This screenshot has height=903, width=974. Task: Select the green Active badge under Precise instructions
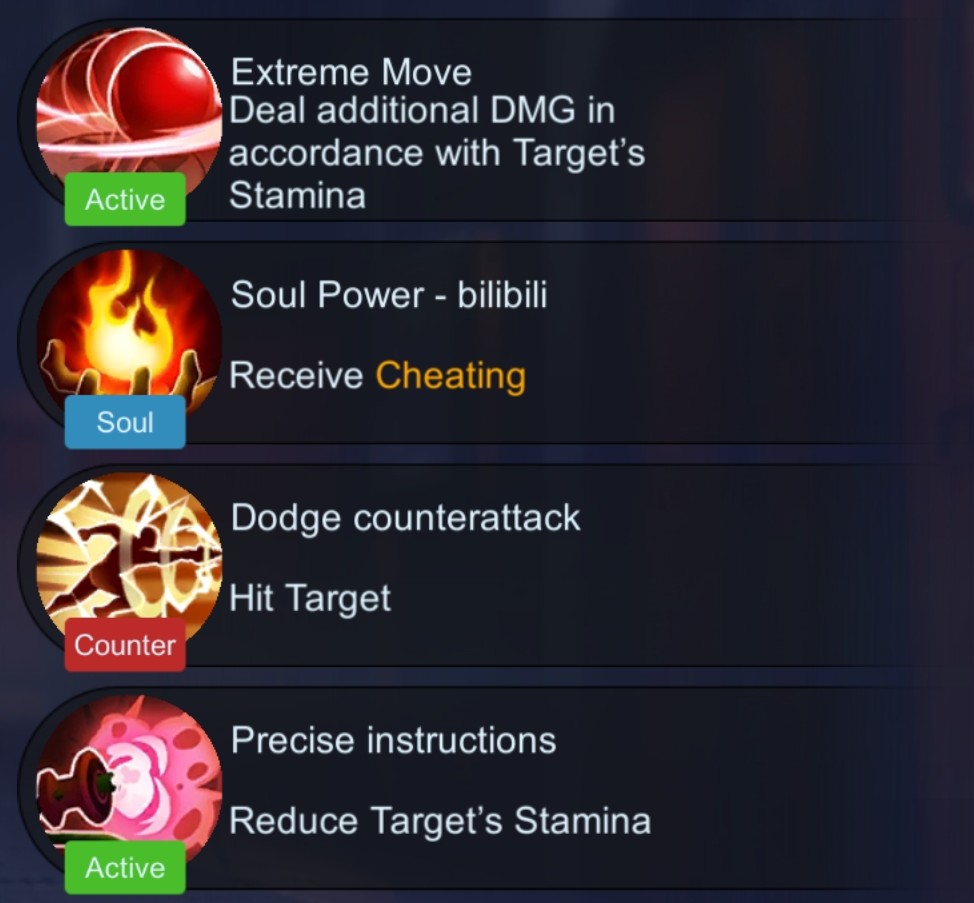125,867
